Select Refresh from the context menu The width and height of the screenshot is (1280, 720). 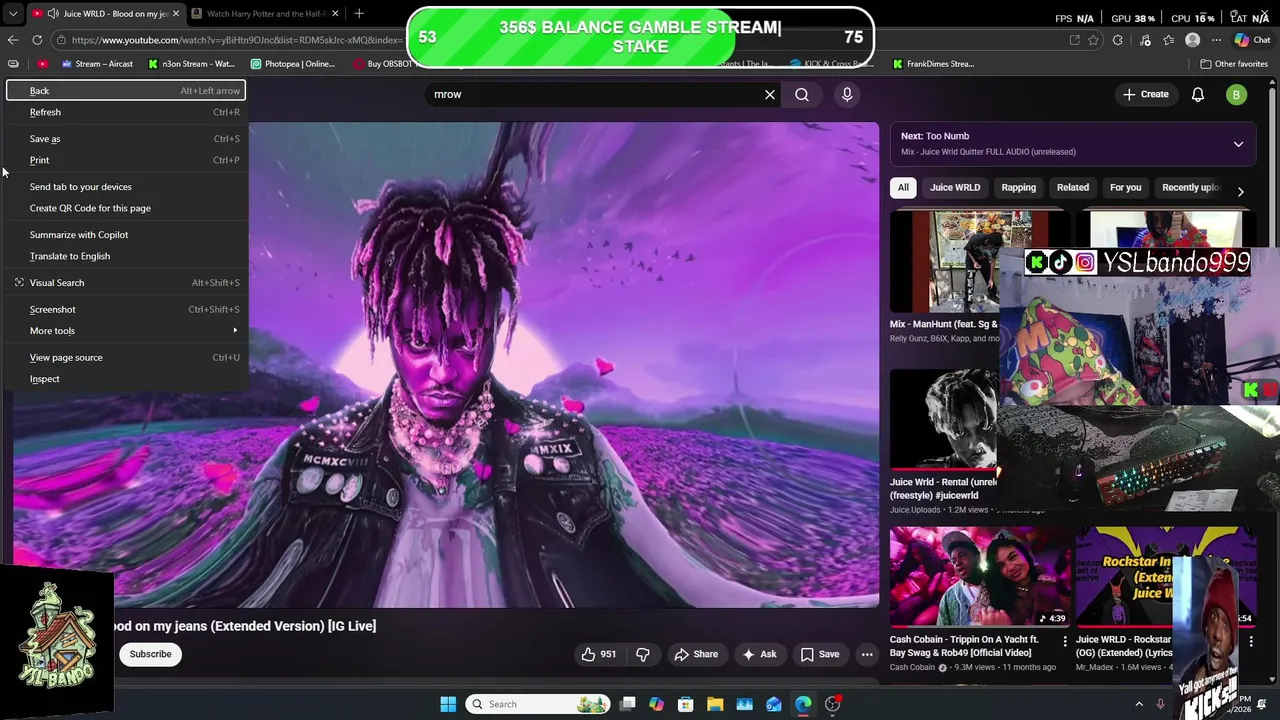(x=125, y=112)
